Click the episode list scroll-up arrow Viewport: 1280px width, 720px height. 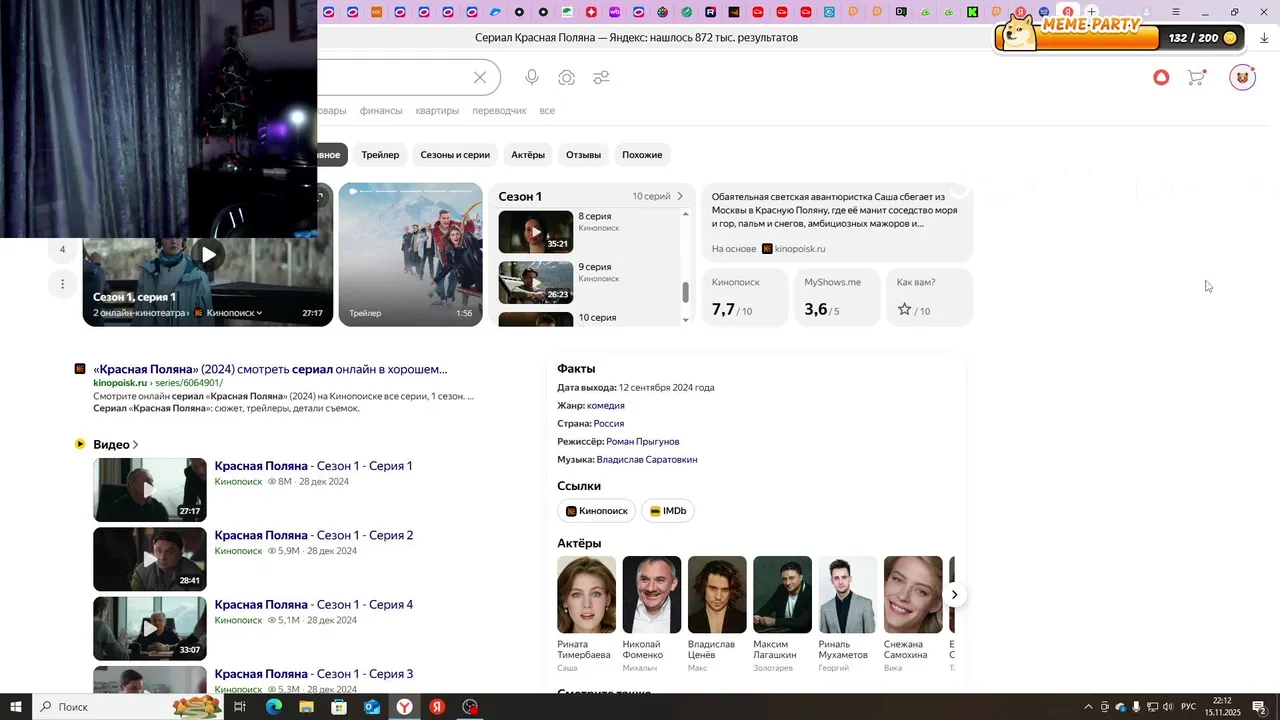point(686,214)
